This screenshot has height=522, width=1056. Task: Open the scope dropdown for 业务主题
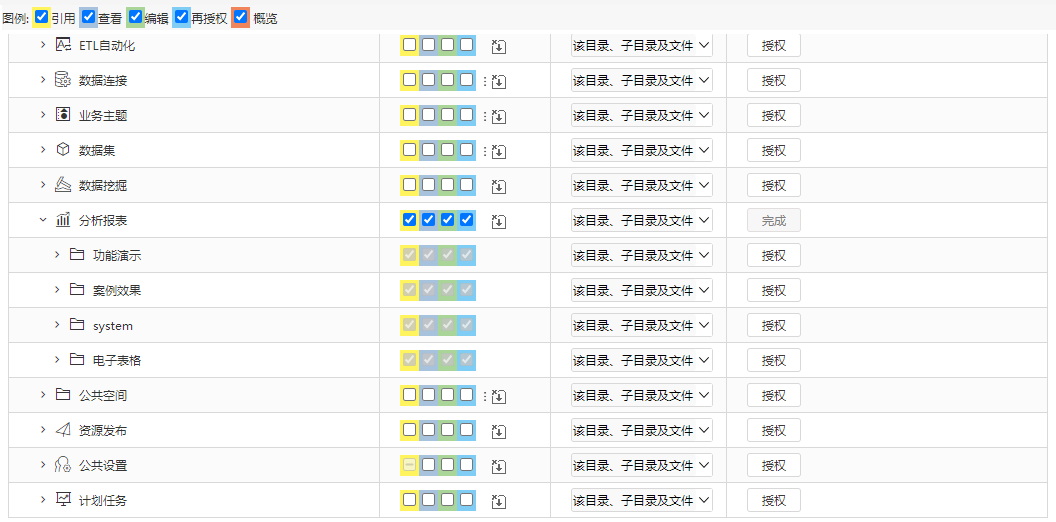coord(642,115)
